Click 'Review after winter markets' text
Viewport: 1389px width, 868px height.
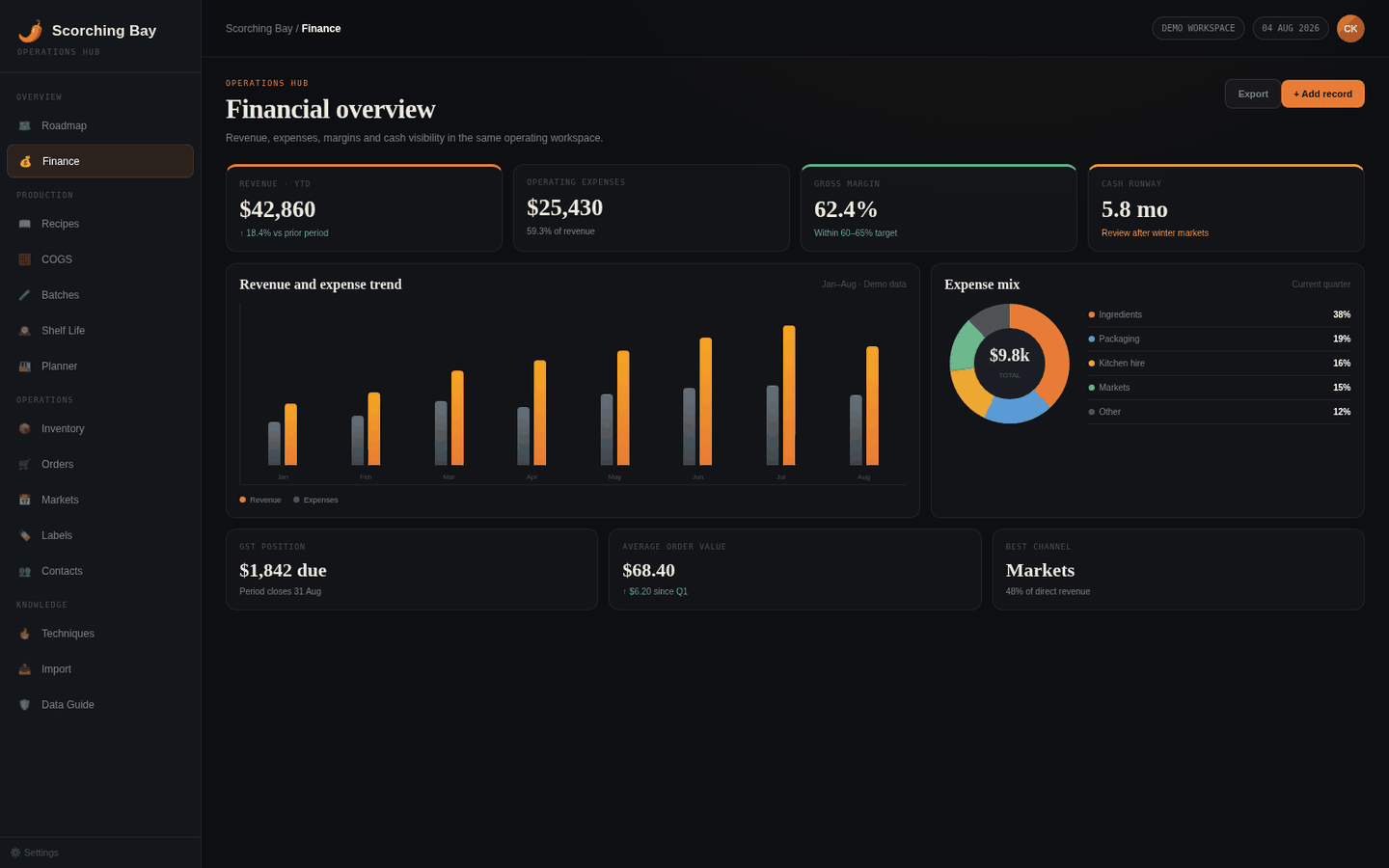(x=1155, y=233)
